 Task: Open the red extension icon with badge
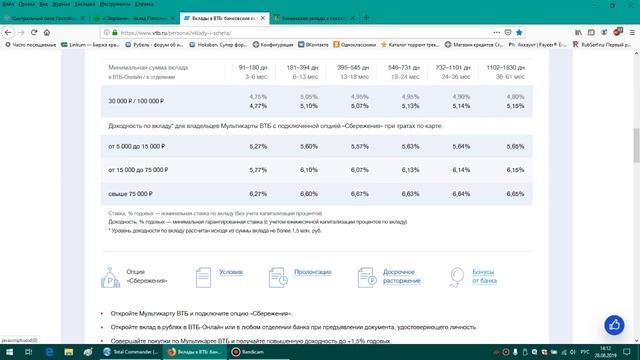click(618, 32)
